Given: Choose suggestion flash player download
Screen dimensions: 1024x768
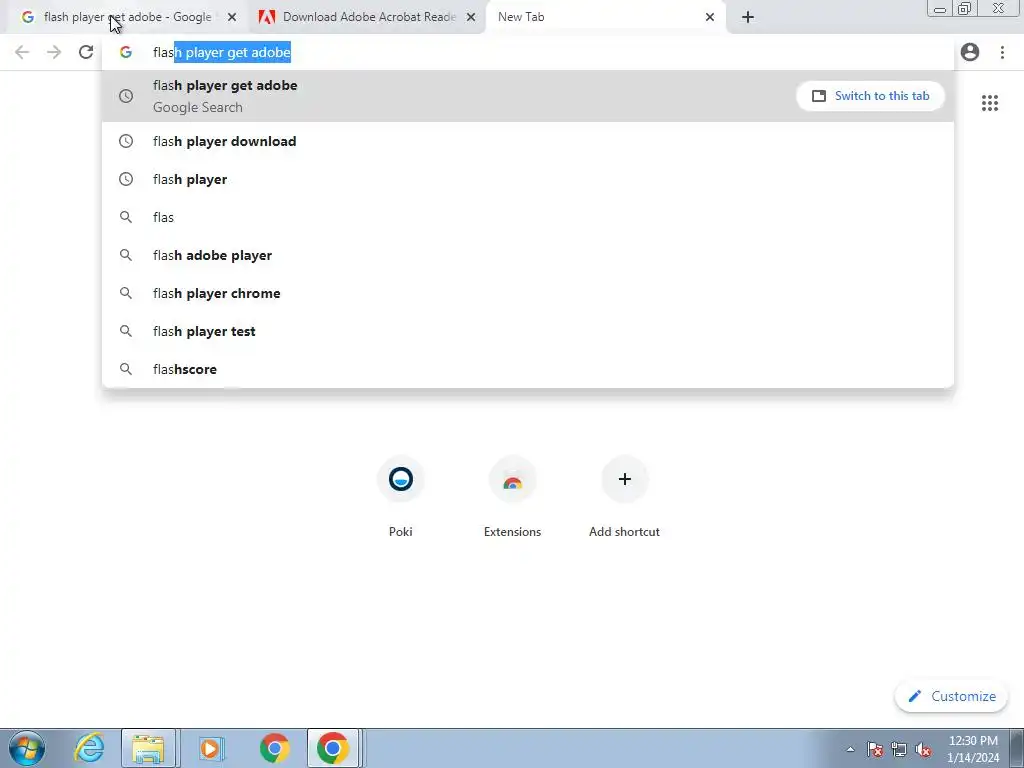Looking at the screenshot, I should (528, 141).
